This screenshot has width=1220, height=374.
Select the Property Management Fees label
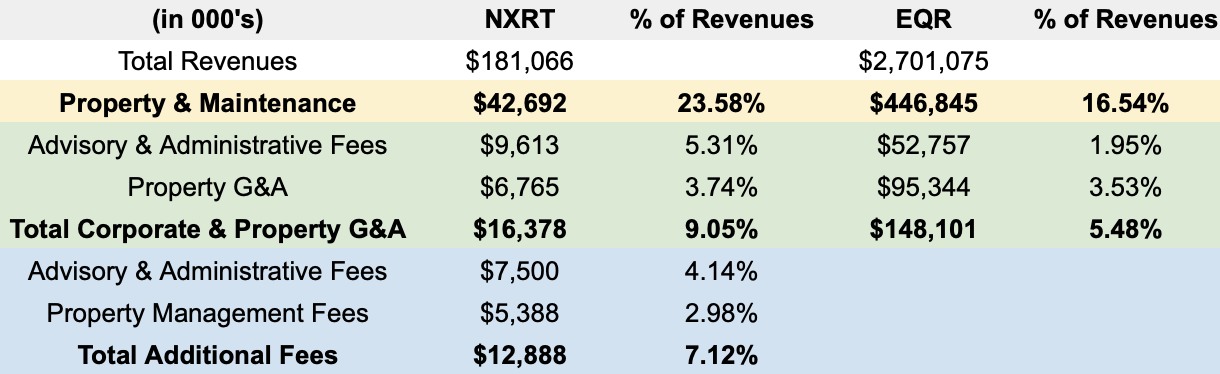point(207,313)
